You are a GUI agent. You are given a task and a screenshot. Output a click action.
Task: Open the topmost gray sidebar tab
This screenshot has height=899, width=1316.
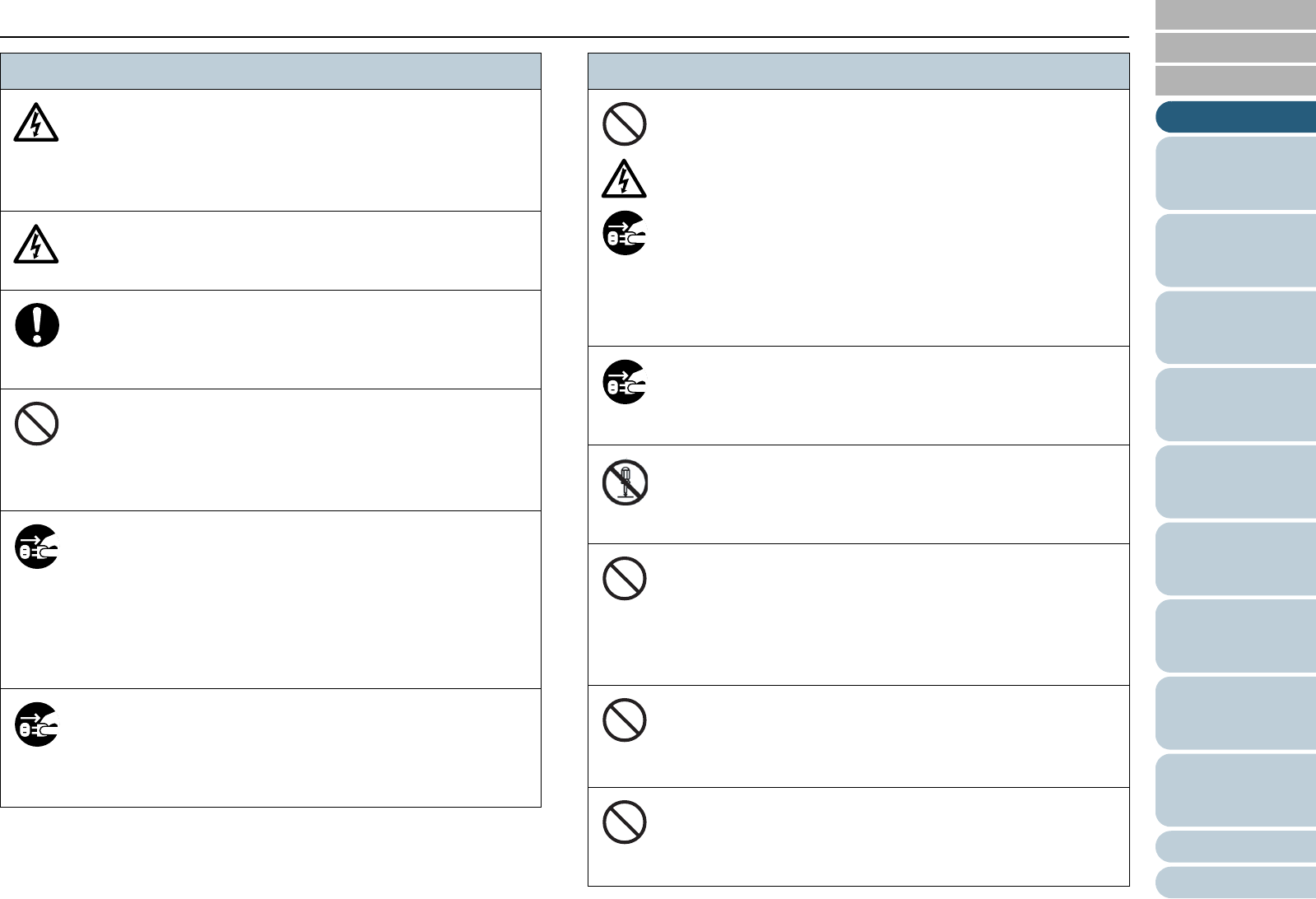point(1235,15)
